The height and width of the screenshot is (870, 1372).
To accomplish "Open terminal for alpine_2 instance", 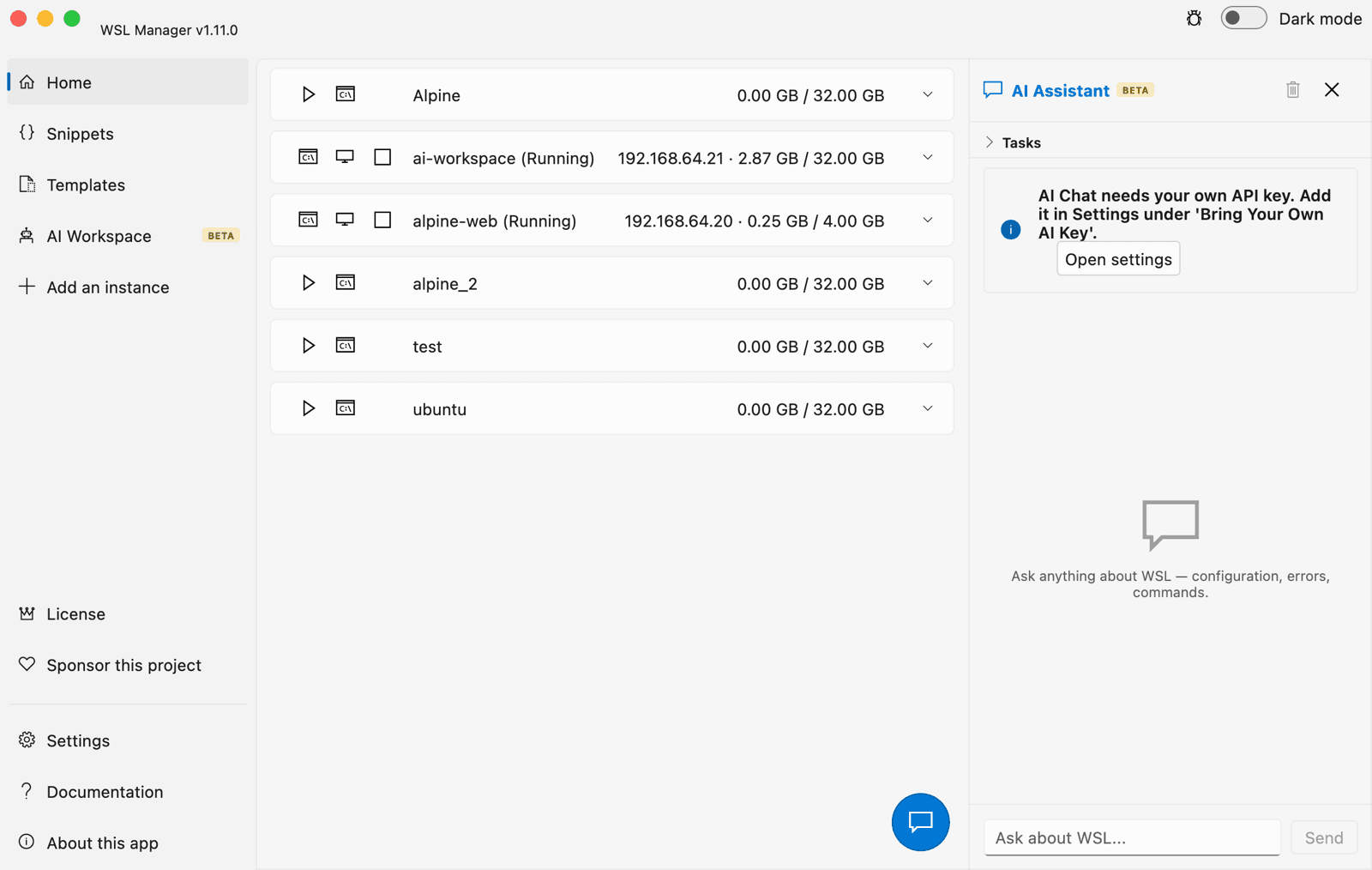I will click(346, 282).
